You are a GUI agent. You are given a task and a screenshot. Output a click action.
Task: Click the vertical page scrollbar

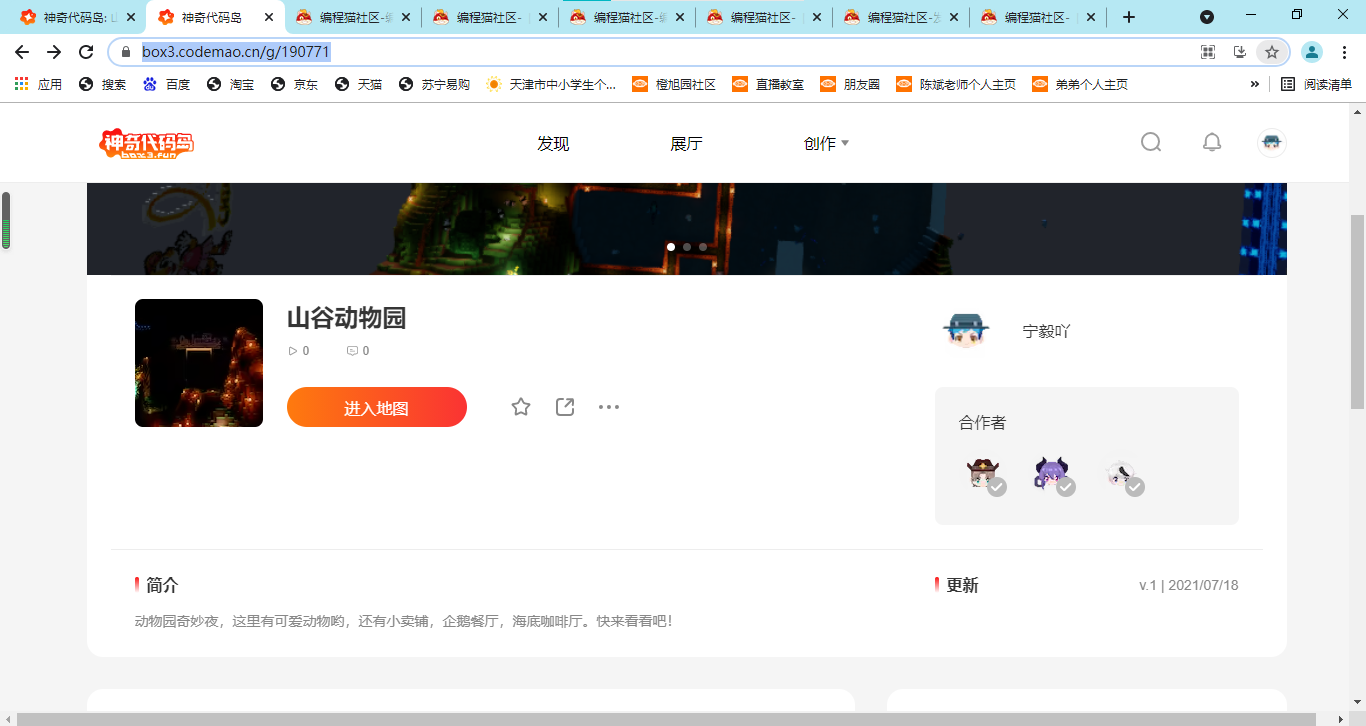[x=1357, y=310]
